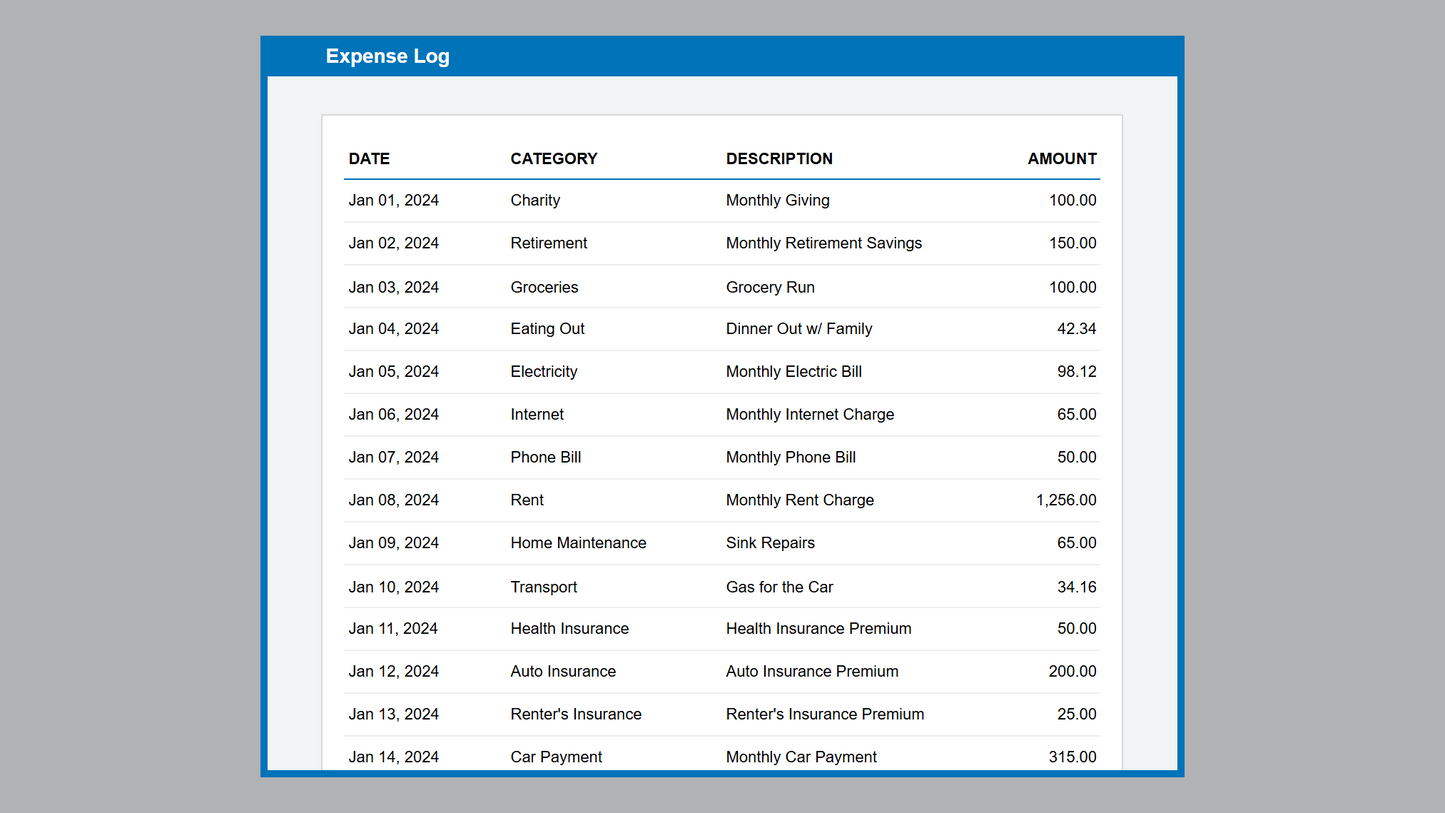Select the Car Payment category cell
1445x813 pixels.
556,757
